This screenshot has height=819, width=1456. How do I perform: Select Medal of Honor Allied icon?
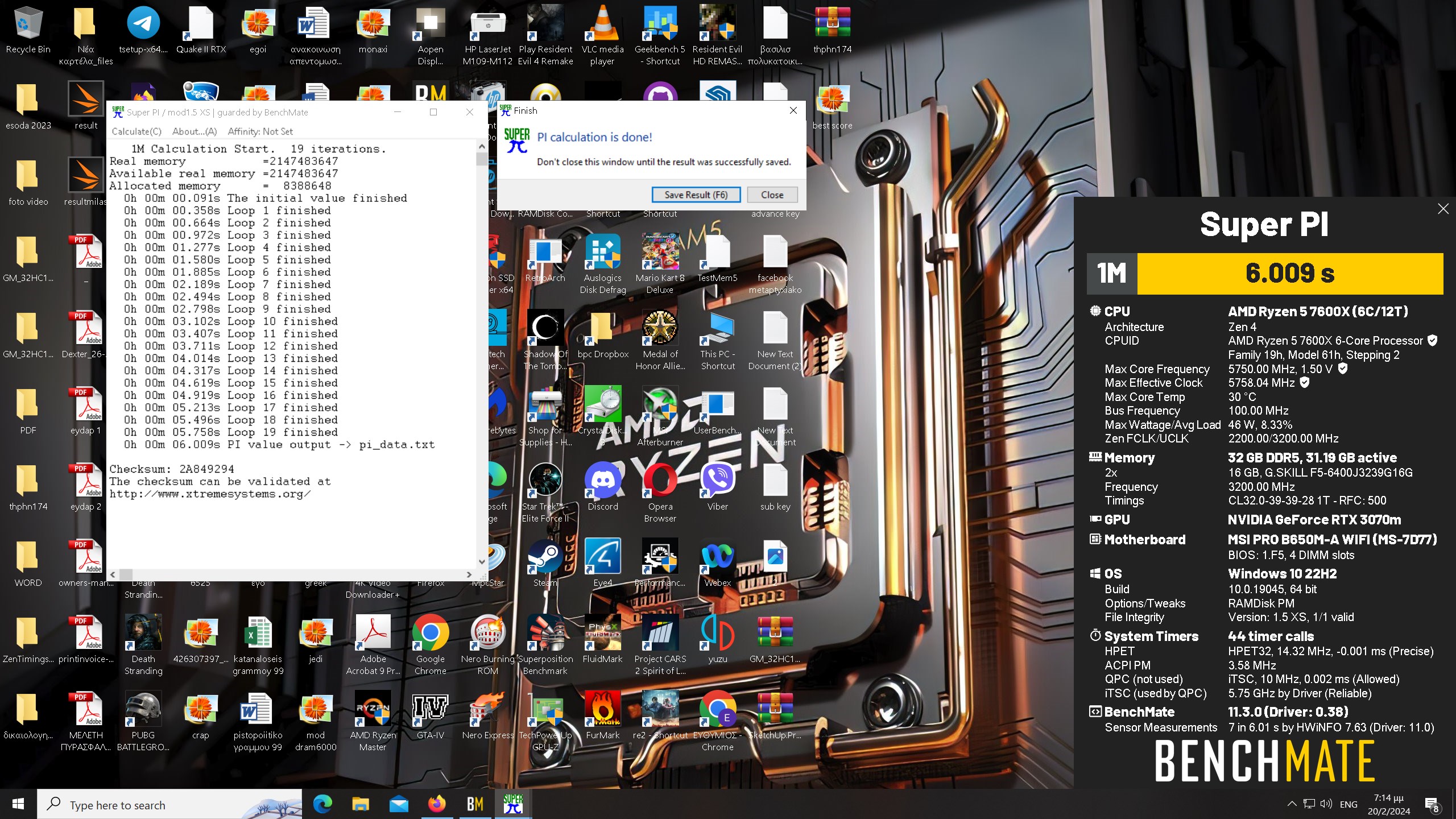point(660,341)
